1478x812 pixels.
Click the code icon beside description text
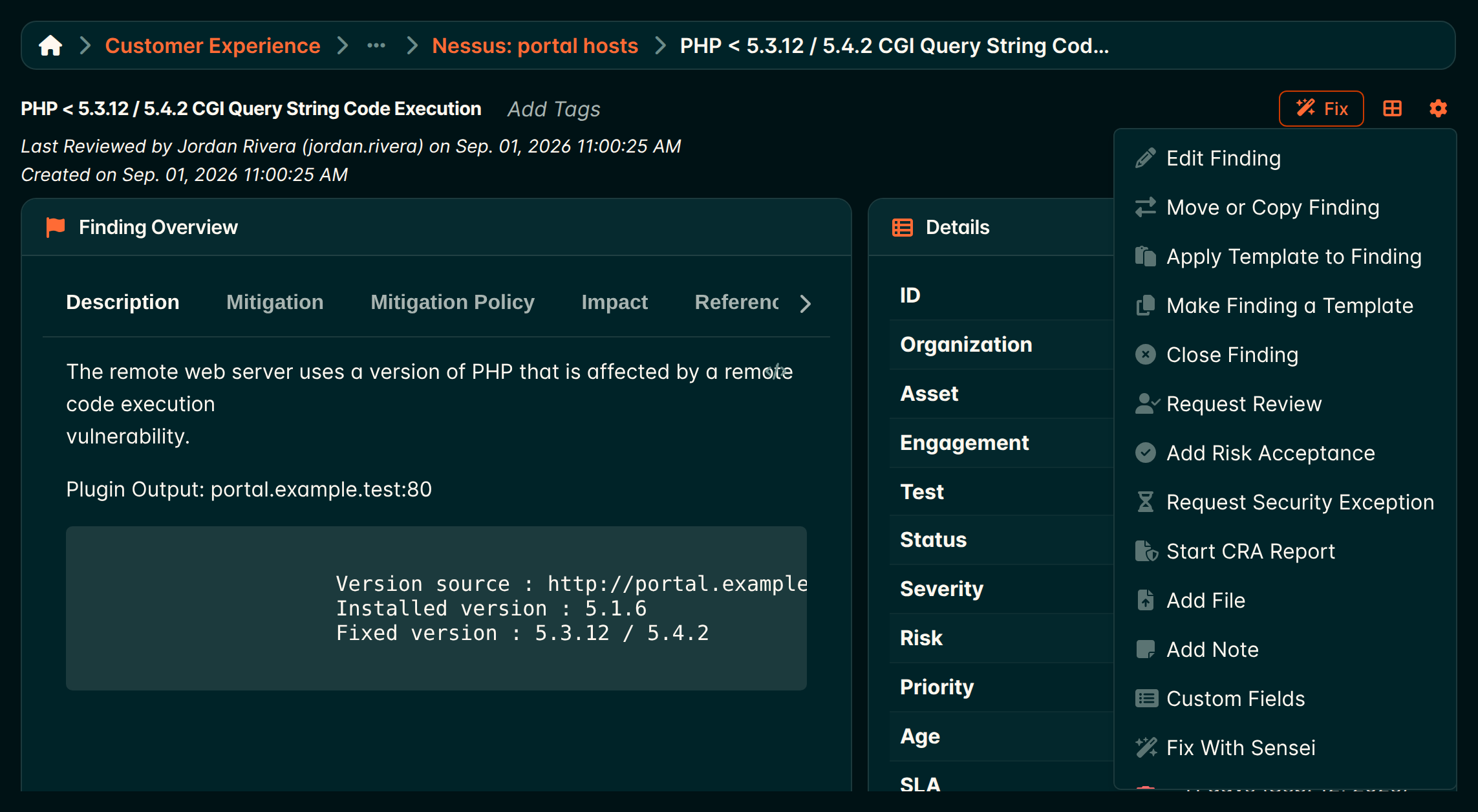click(776, 372)
